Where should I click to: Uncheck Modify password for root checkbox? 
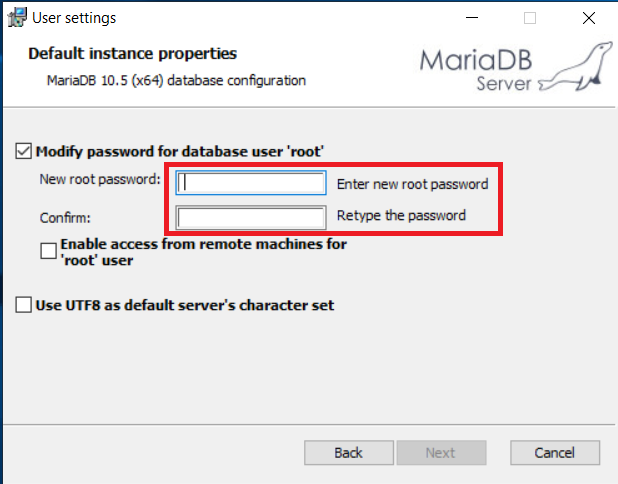24,151
